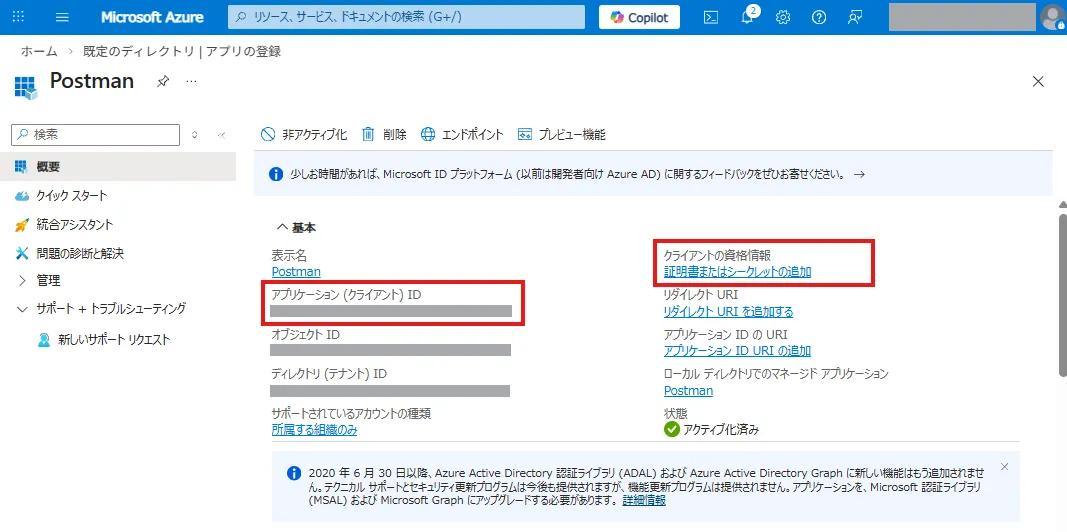Image resolution: width=1067 pixels, height=532 pixels.
Task: Pin the Postman blade
Action: tap(162, 82)
